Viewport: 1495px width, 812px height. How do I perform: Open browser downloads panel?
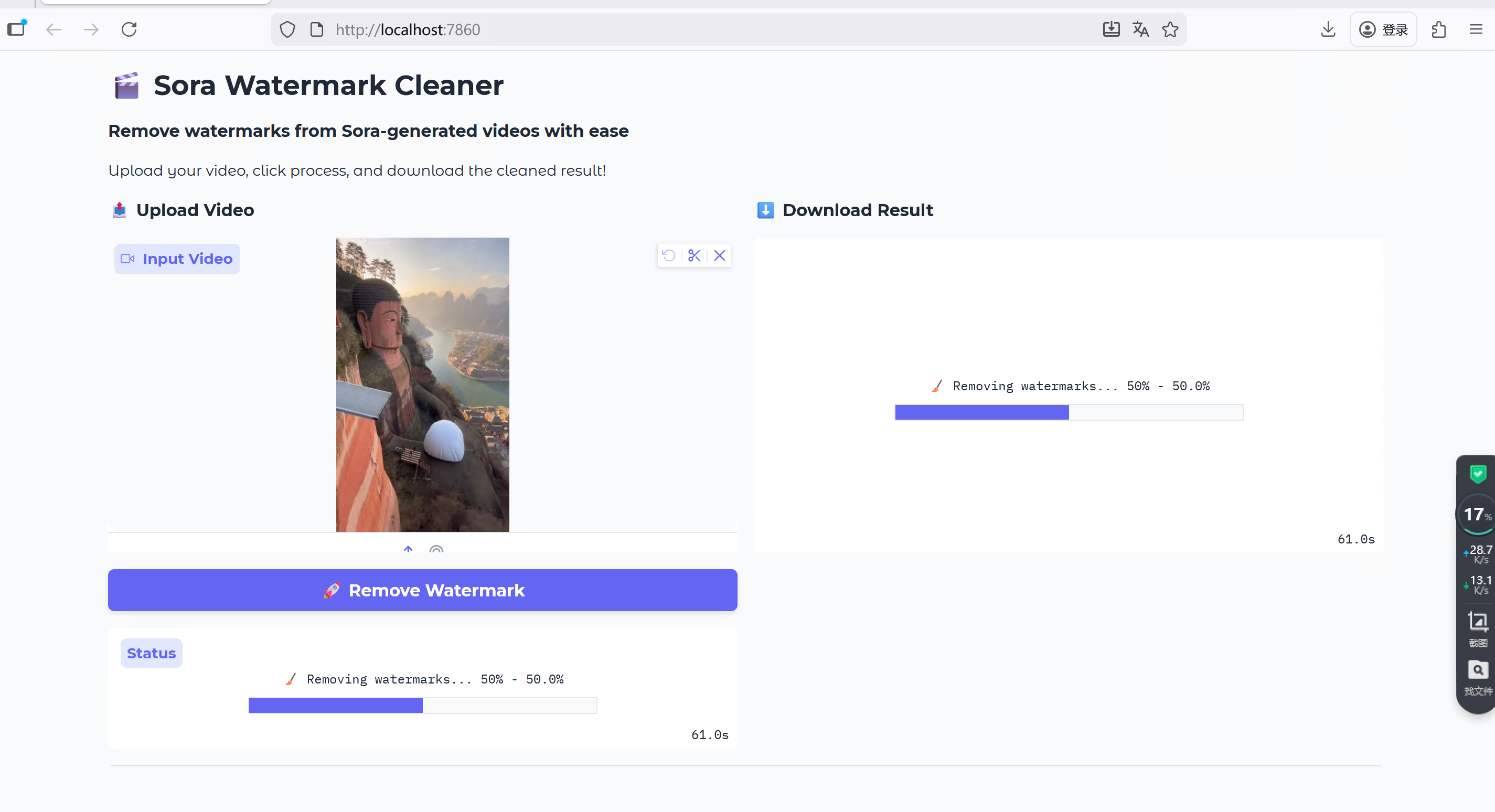pos(1328,29)
